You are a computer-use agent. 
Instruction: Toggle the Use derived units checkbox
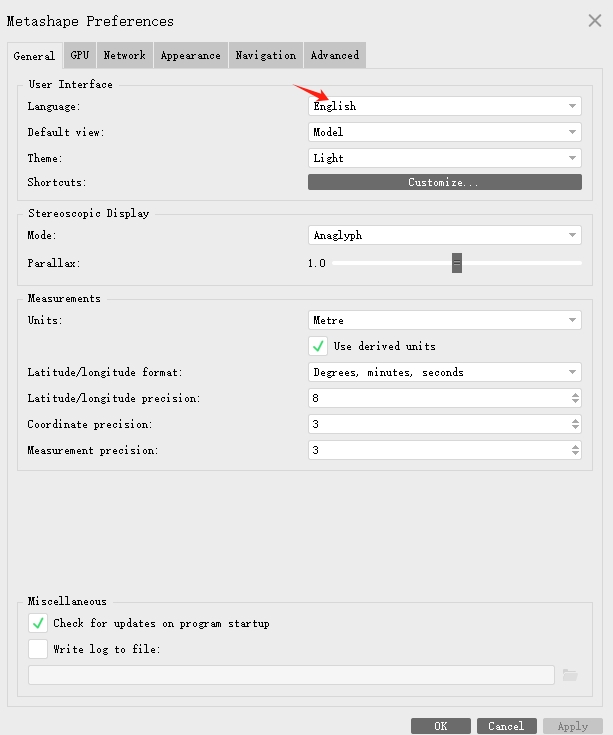[x=319, y=346]
